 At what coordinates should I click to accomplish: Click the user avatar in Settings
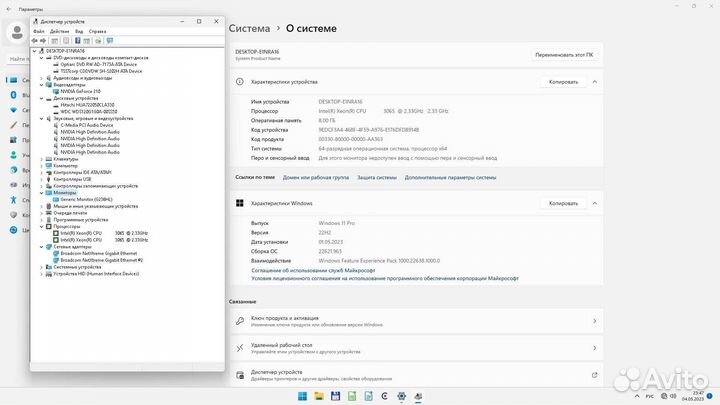(17, 33)
